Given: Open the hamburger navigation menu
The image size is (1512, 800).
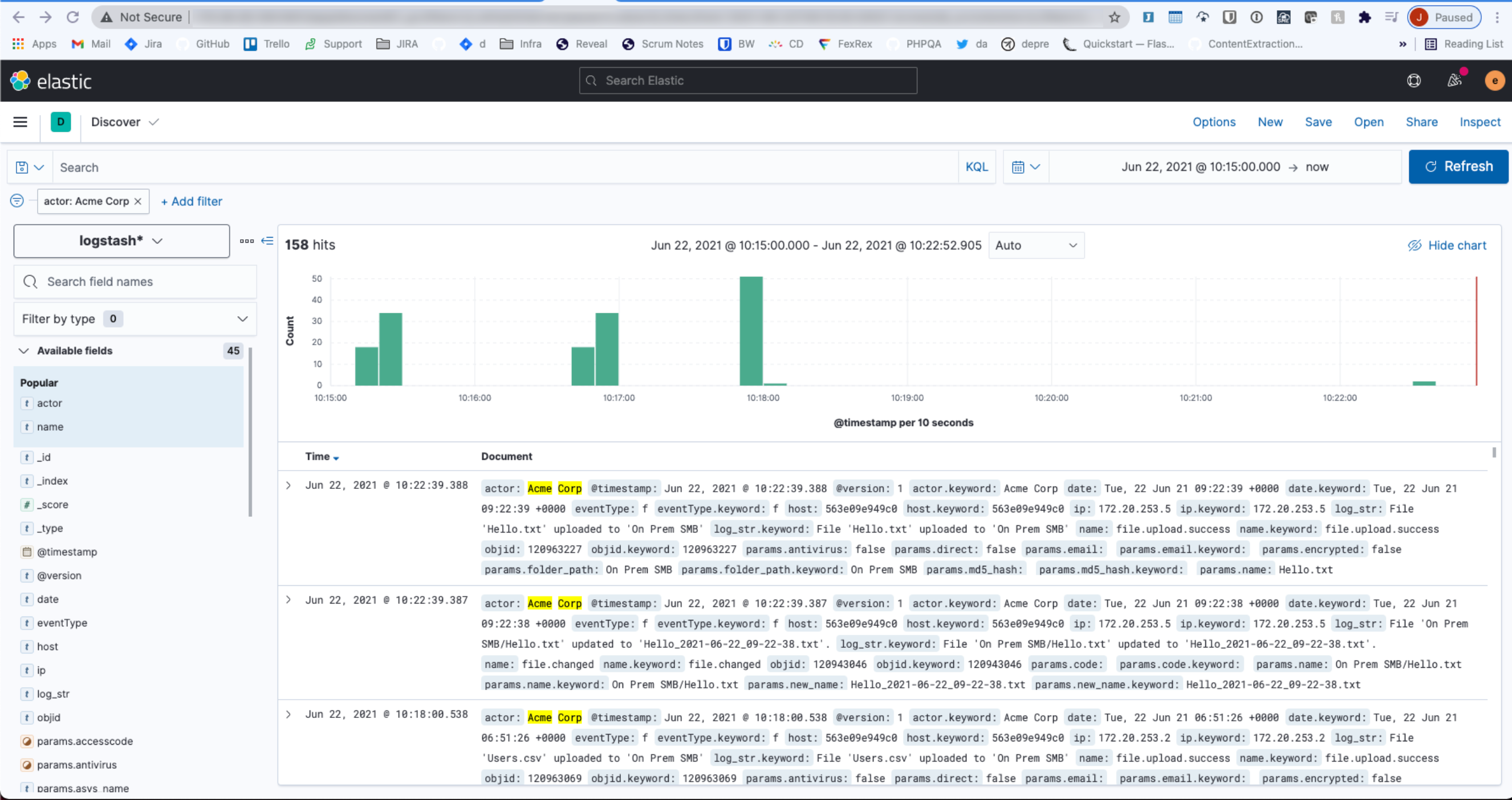Looking at the screenshot, I should pos(20,122).
